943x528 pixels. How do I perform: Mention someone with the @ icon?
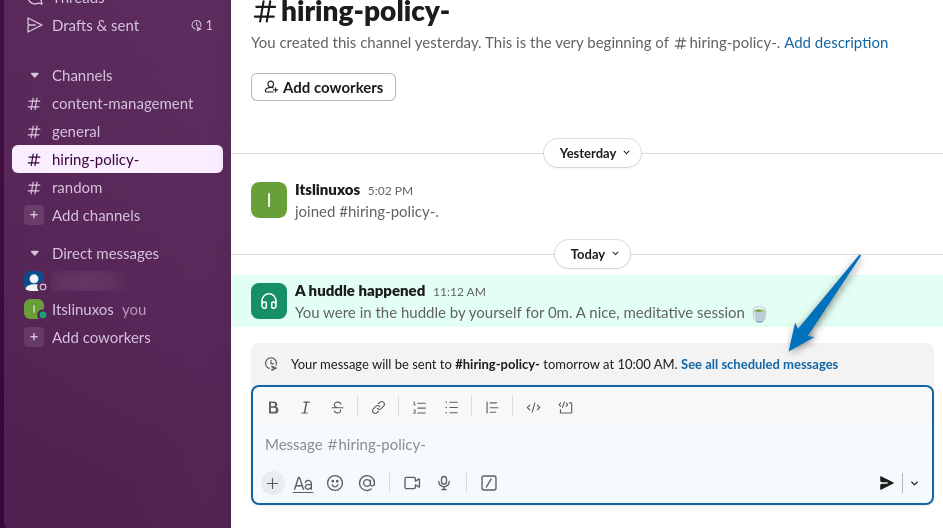point(367,483)
